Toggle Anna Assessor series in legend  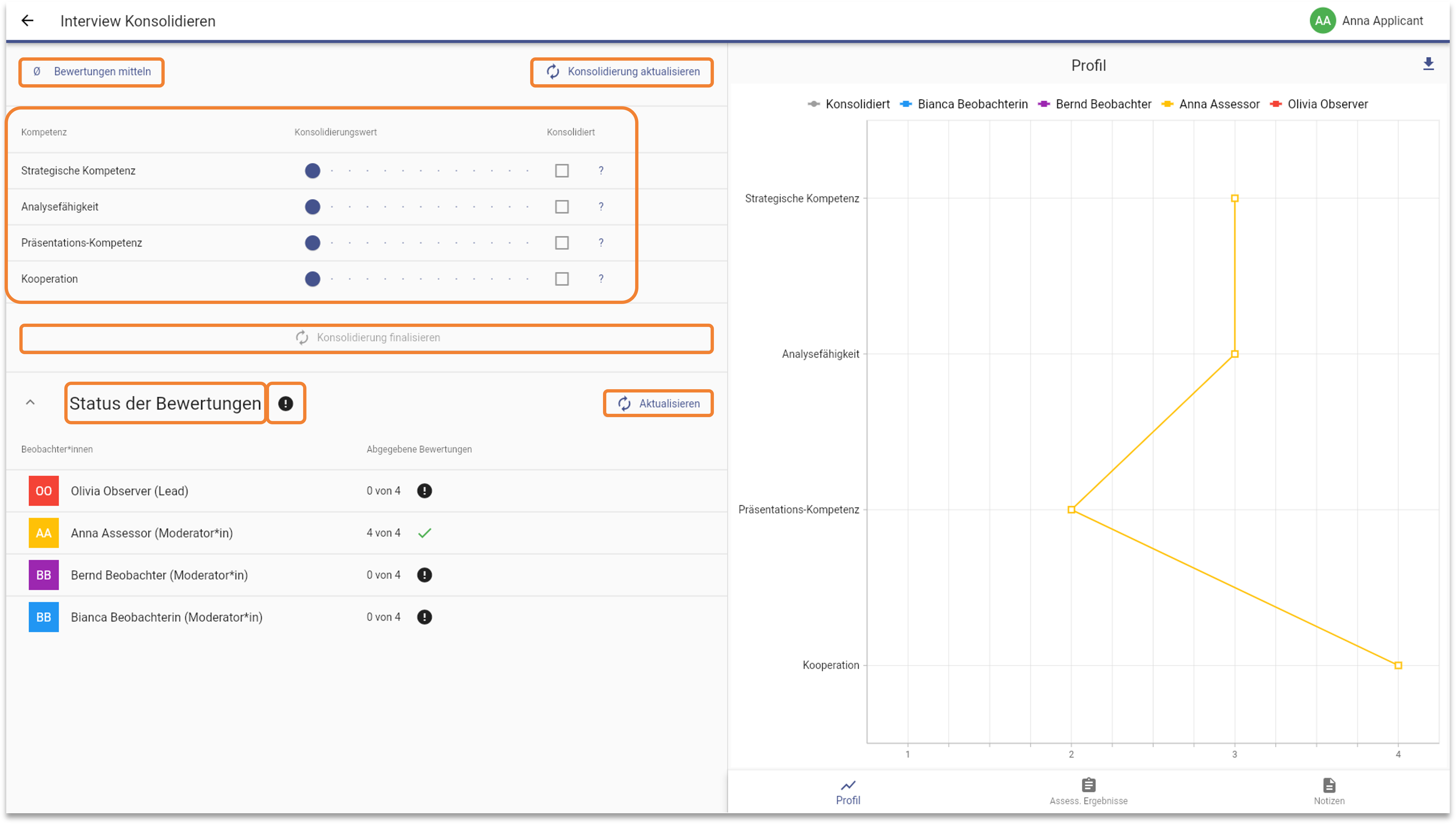click(x=1211, y=104)
